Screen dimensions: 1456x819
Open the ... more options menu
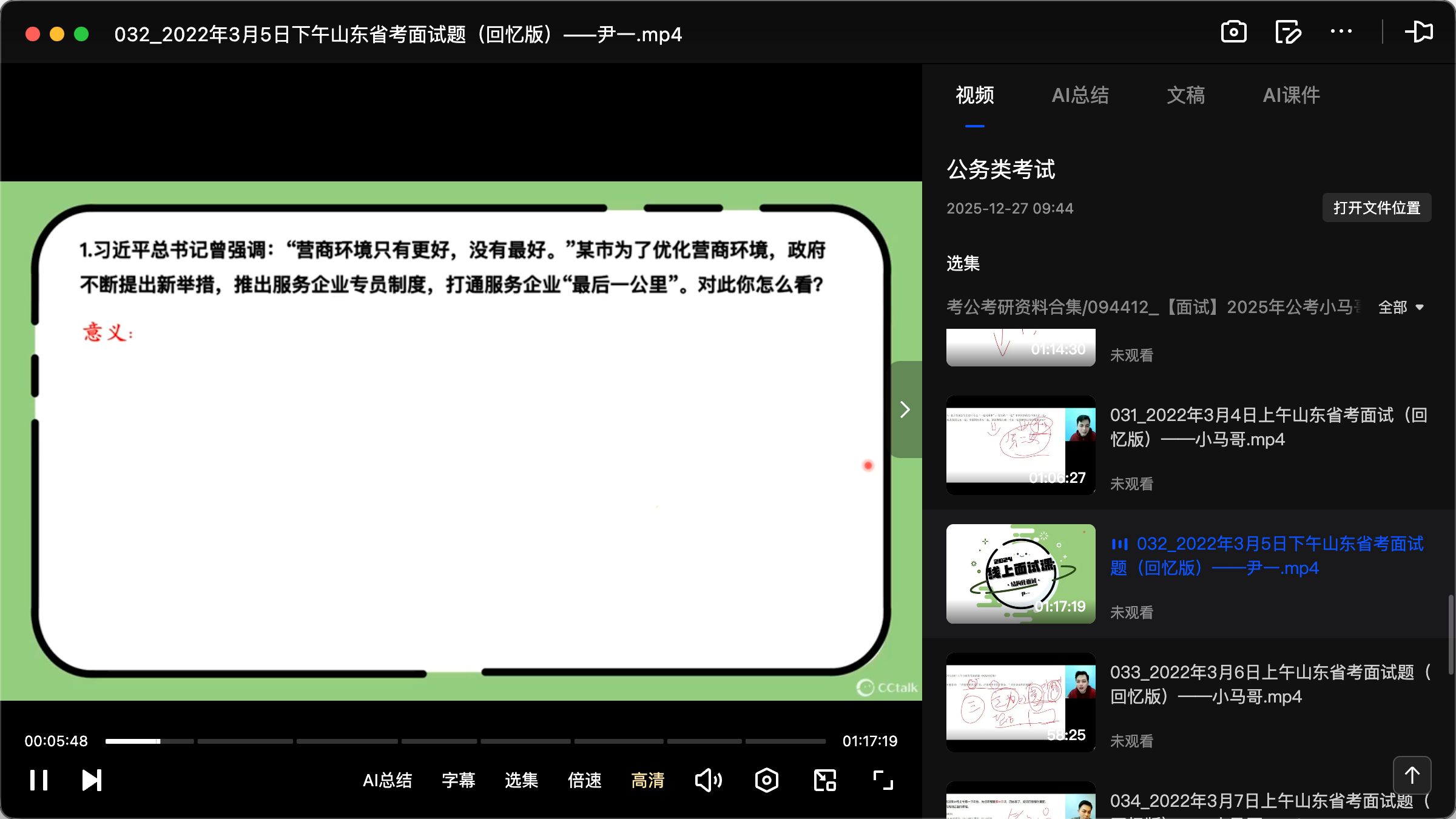1341,32
